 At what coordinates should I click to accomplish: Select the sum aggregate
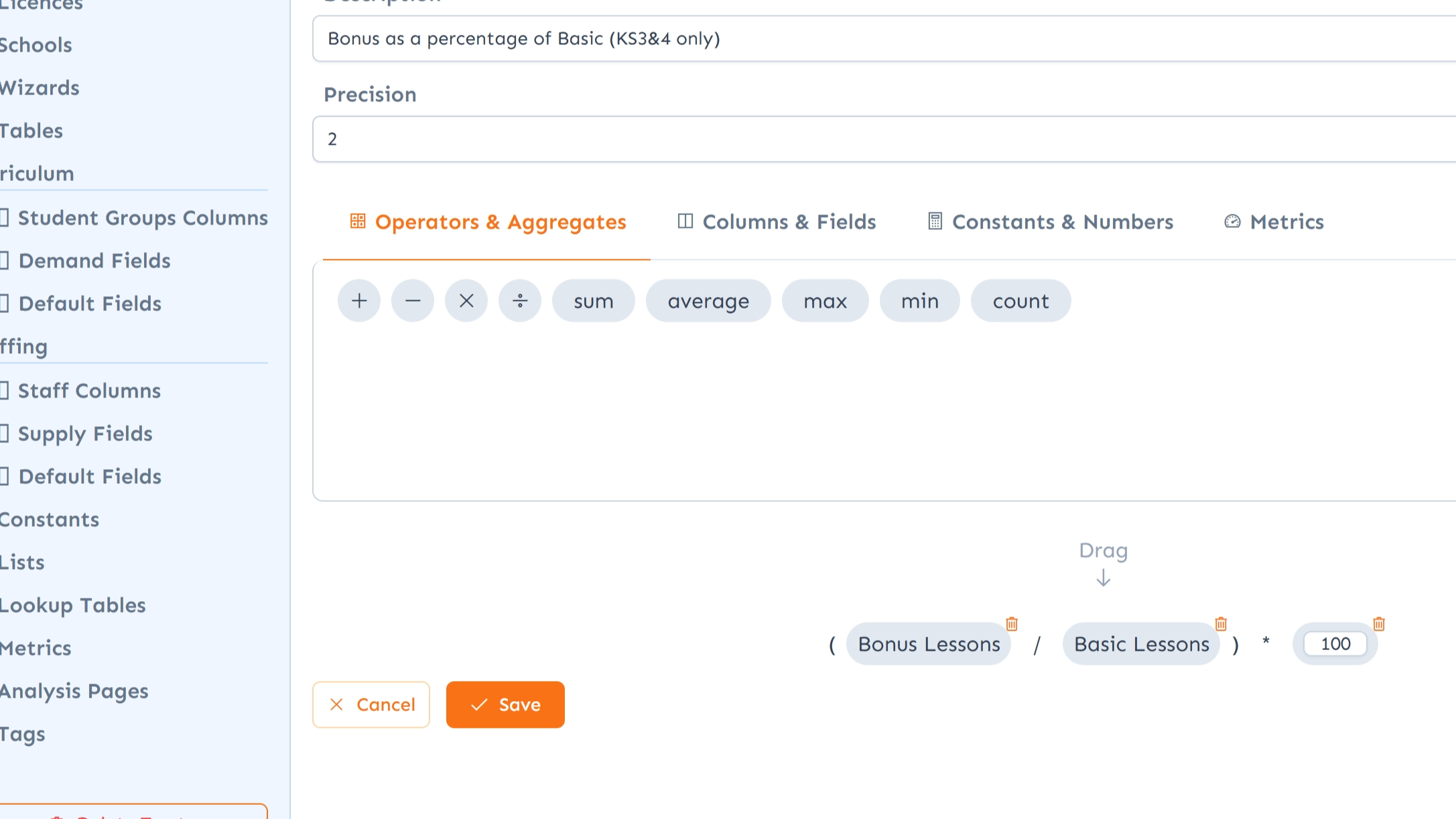point(593,301)
